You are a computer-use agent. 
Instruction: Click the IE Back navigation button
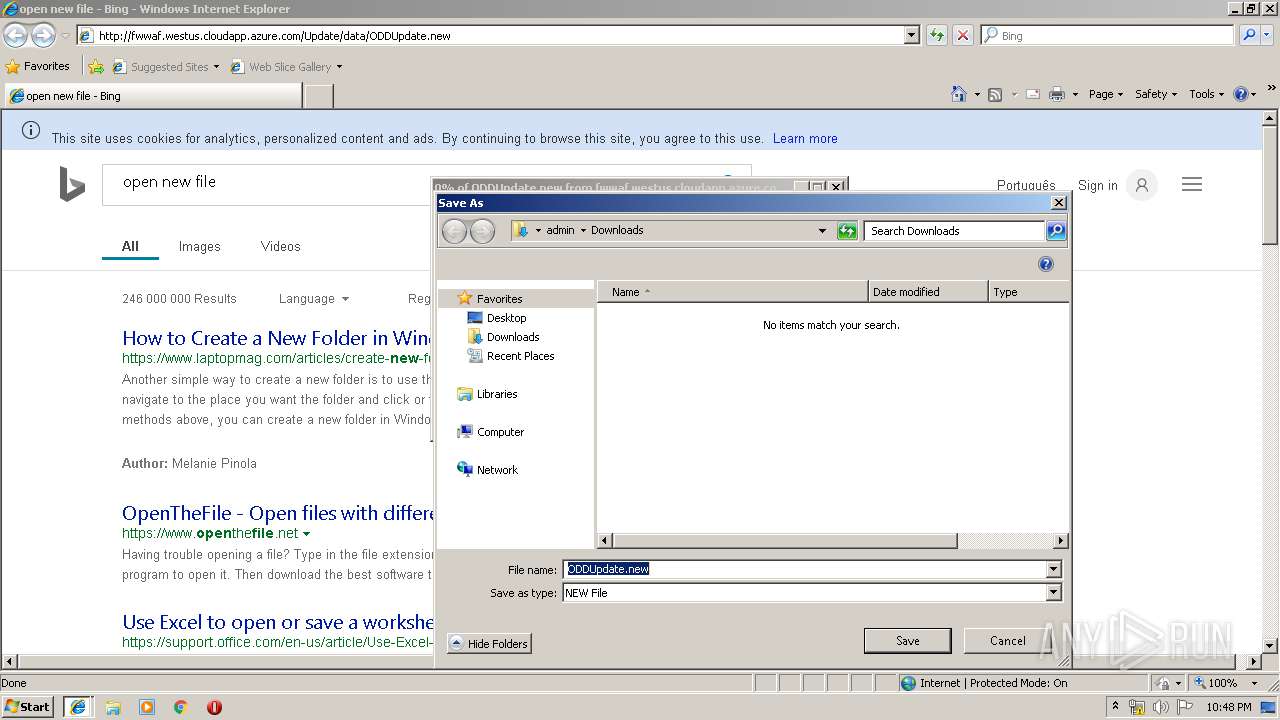click(15, 35)
